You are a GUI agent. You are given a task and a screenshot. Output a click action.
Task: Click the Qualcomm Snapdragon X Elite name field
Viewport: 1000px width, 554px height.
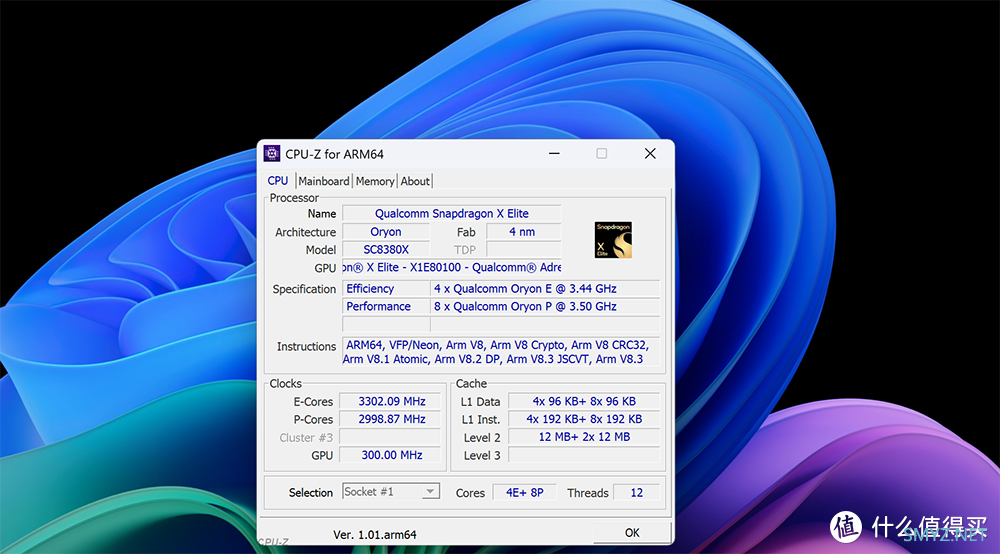pos(452,214)
